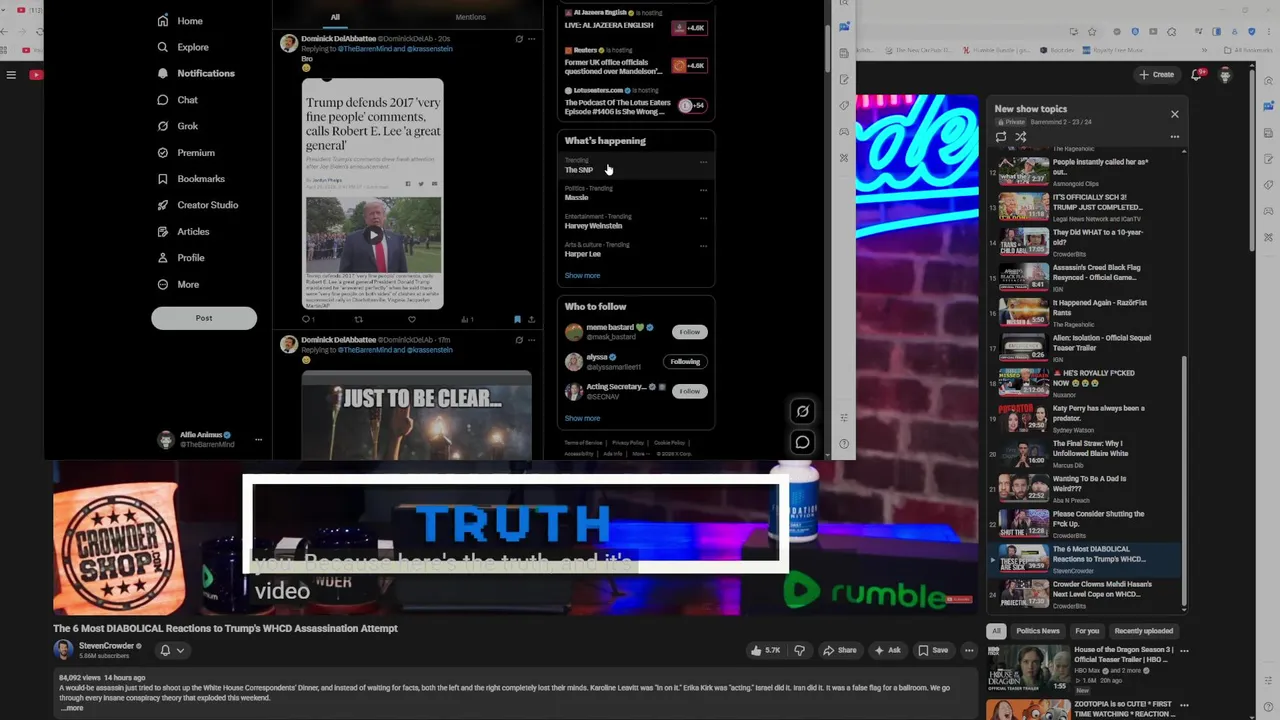Open more options on second Dominick post
Image resolution: width=1280 pixels, height=720 pixels.
coord(531,340)
